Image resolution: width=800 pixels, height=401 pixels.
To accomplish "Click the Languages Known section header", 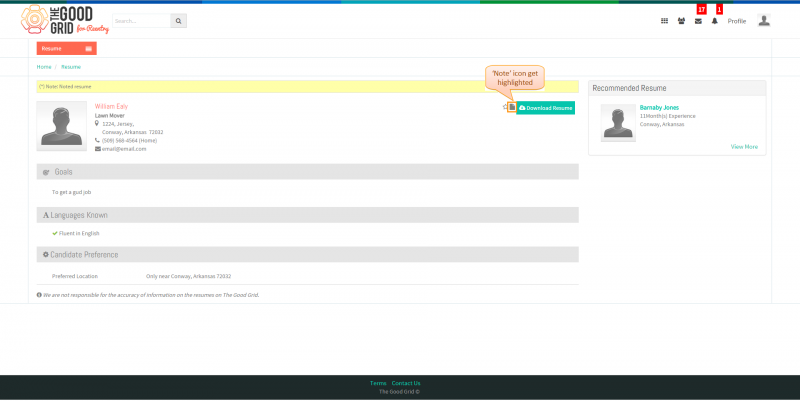I will pyautogui.click(x=308, y=215).
